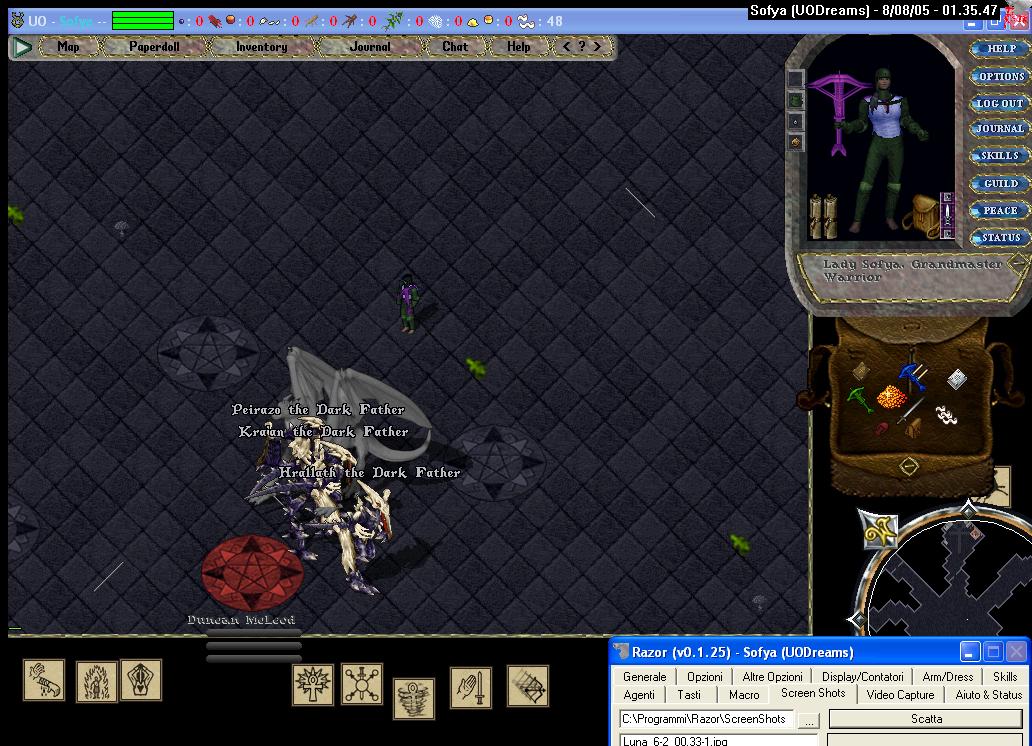Click the screenshot folder path field

coord(706,719)
